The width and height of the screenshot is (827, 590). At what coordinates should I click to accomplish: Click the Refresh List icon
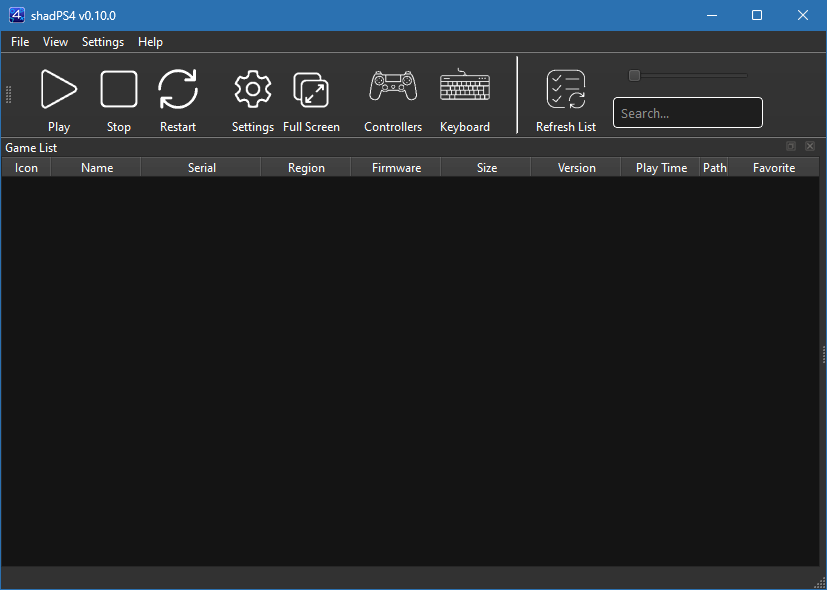click(566, 89)
